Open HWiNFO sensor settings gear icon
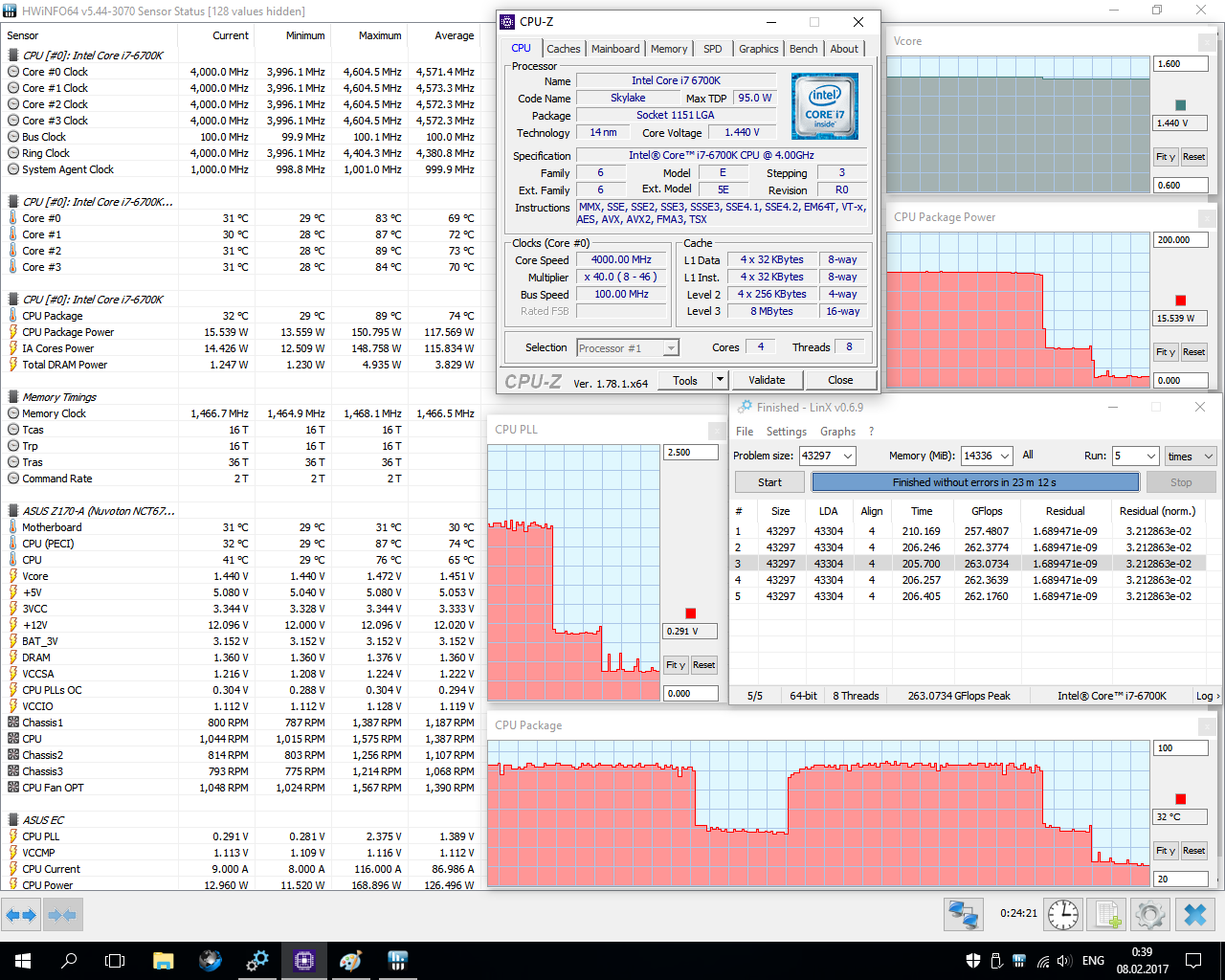Viewport: 1225px width, 980px height. point(1150,915)
